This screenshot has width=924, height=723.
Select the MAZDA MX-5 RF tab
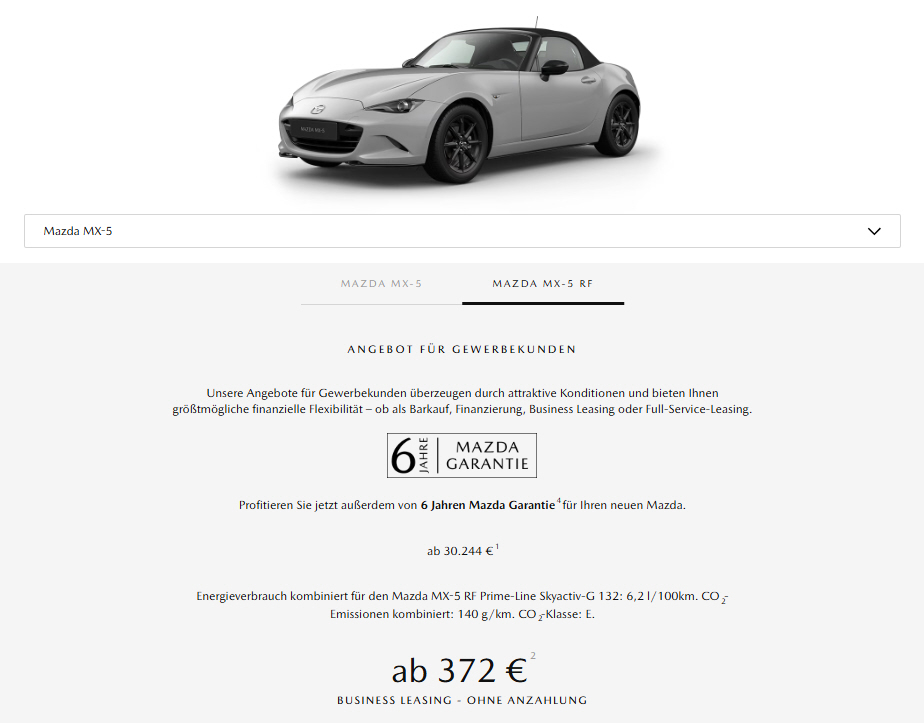tap(543, 284)
